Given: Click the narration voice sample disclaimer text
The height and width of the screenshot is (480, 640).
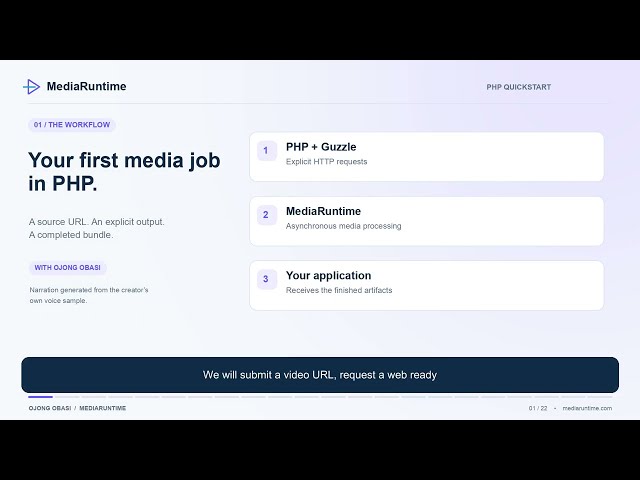Looking at the screenshot, I should point(89,295).
